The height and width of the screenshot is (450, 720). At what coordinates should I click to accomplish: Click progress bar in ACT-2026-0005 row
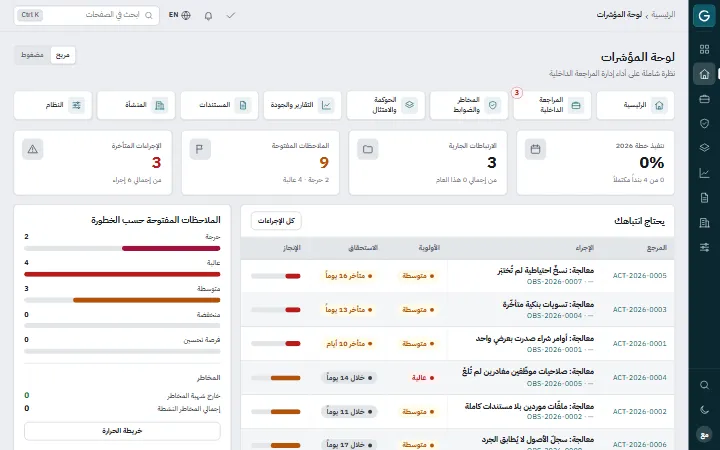(276, 276)
